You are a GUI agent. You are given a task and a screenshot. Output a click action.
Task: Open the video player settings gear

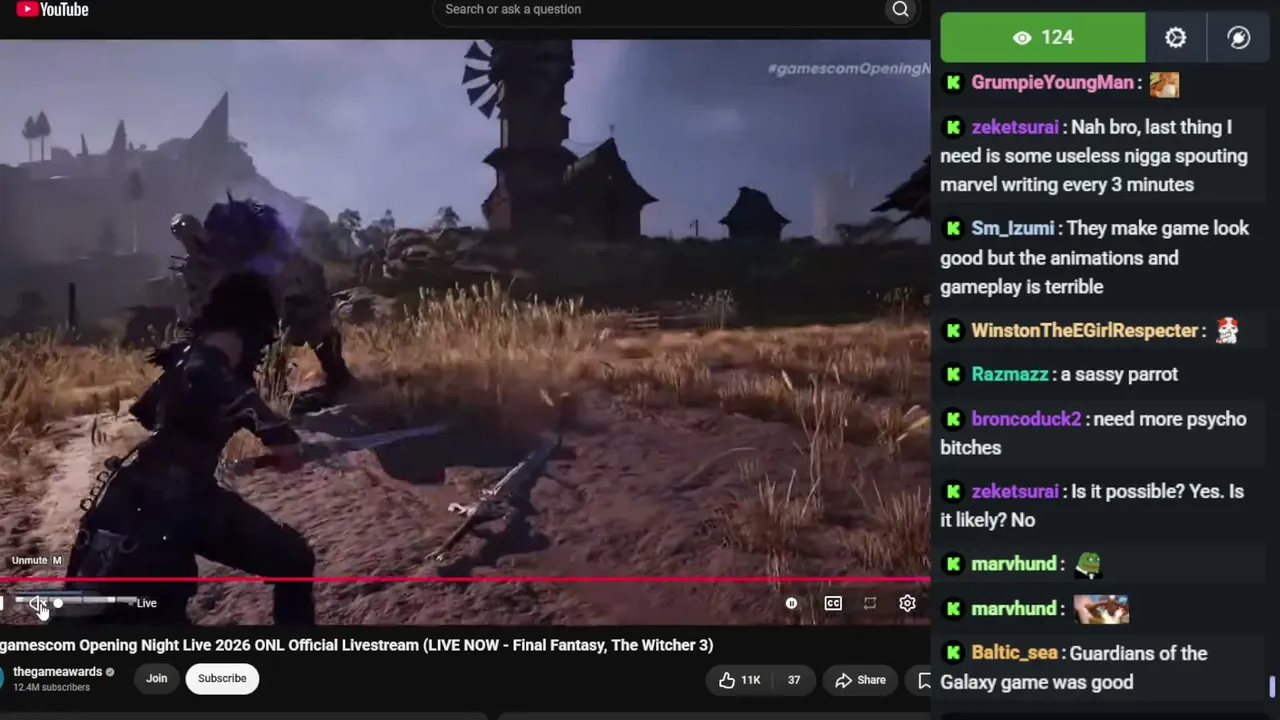click(x=907, y=603)
